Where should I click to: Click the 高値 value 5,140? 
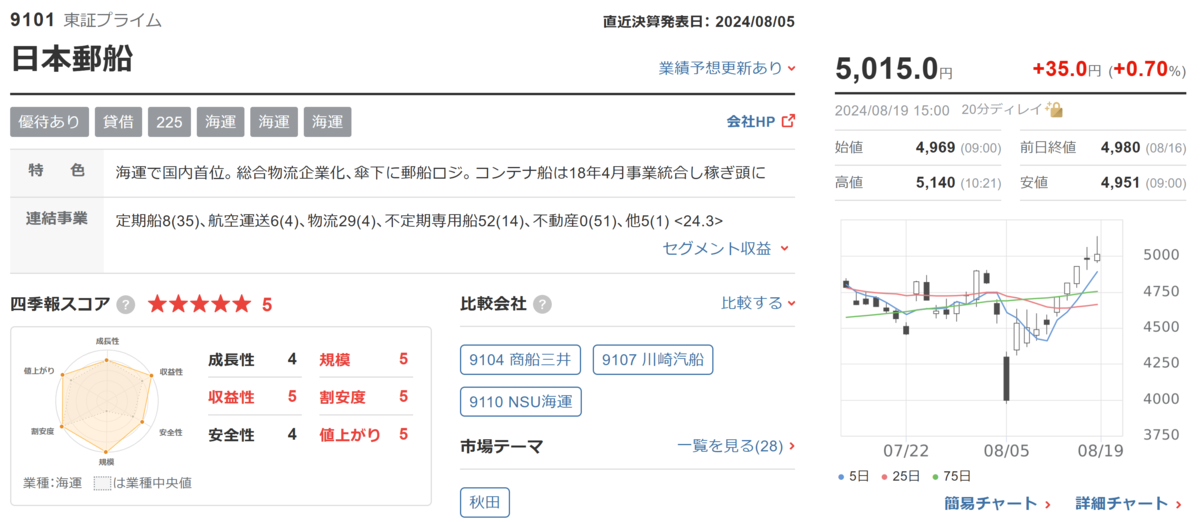tap(935, 182)
